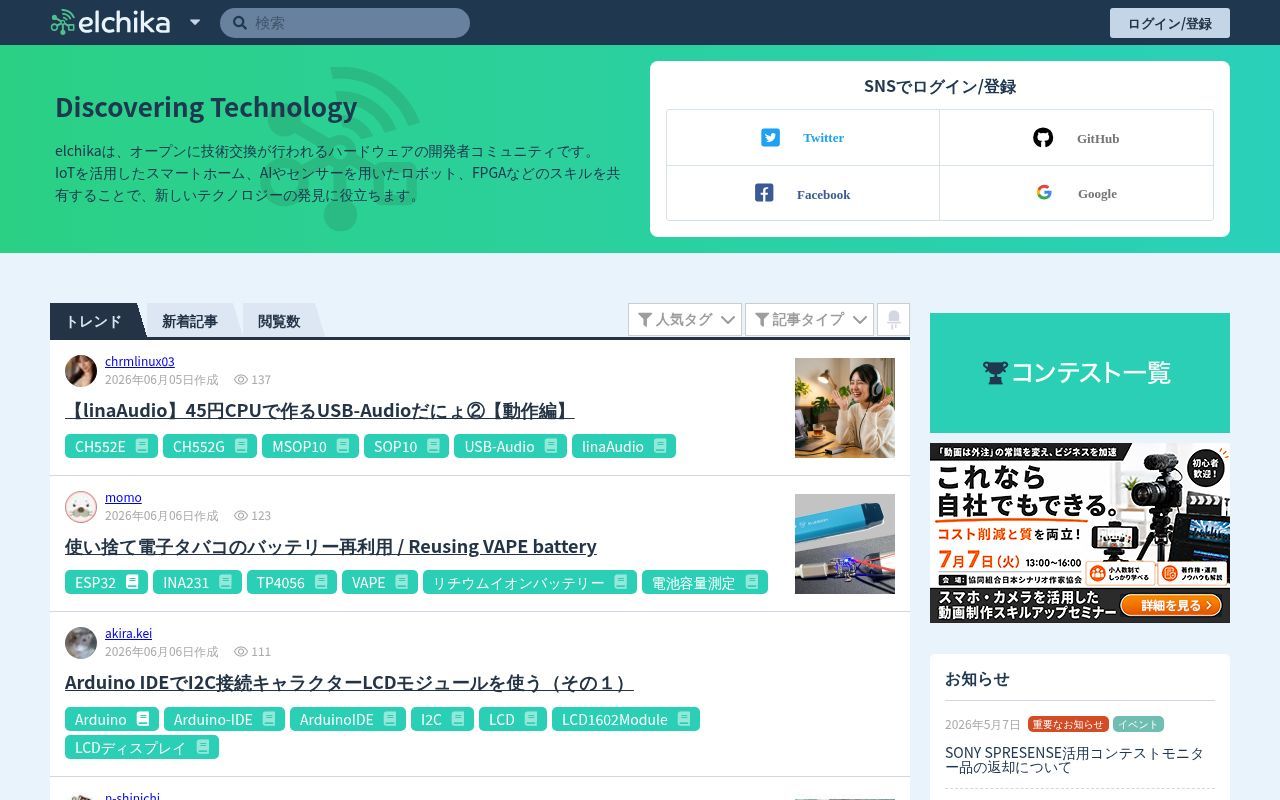Click the Twitter bird icon
This screenshot has height=800, width=1280.
(x=770, y=138)
